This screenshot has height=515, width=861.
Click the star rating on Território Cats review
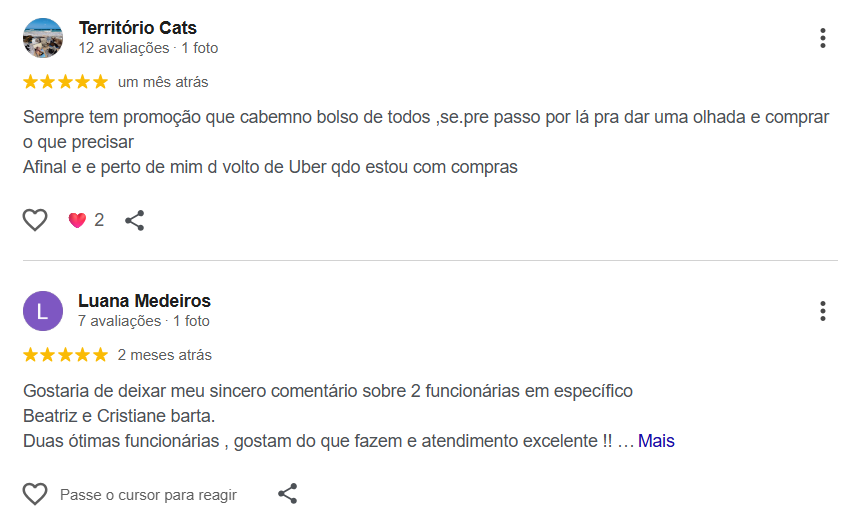(x=65, y=82)
